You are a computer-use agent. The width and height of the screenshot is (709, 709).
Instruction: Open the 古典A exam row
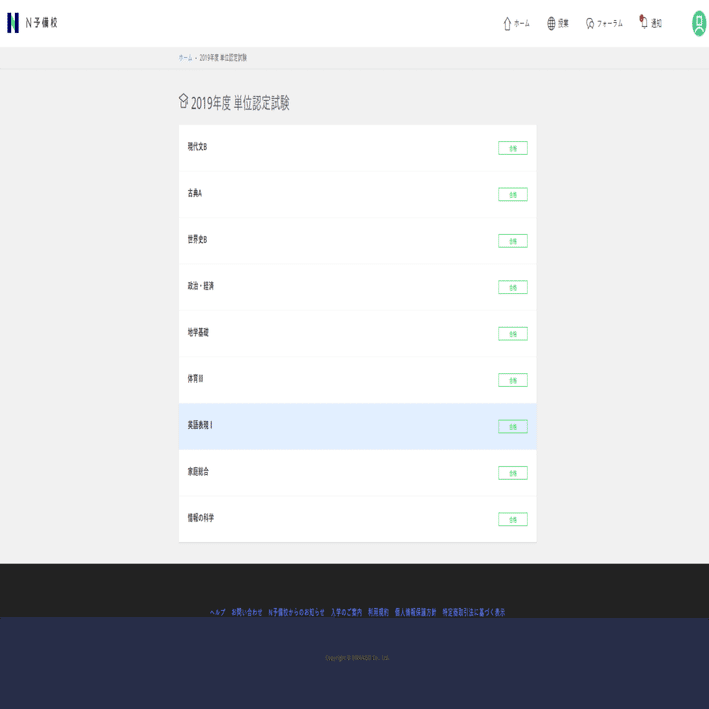tap(358, 194)
